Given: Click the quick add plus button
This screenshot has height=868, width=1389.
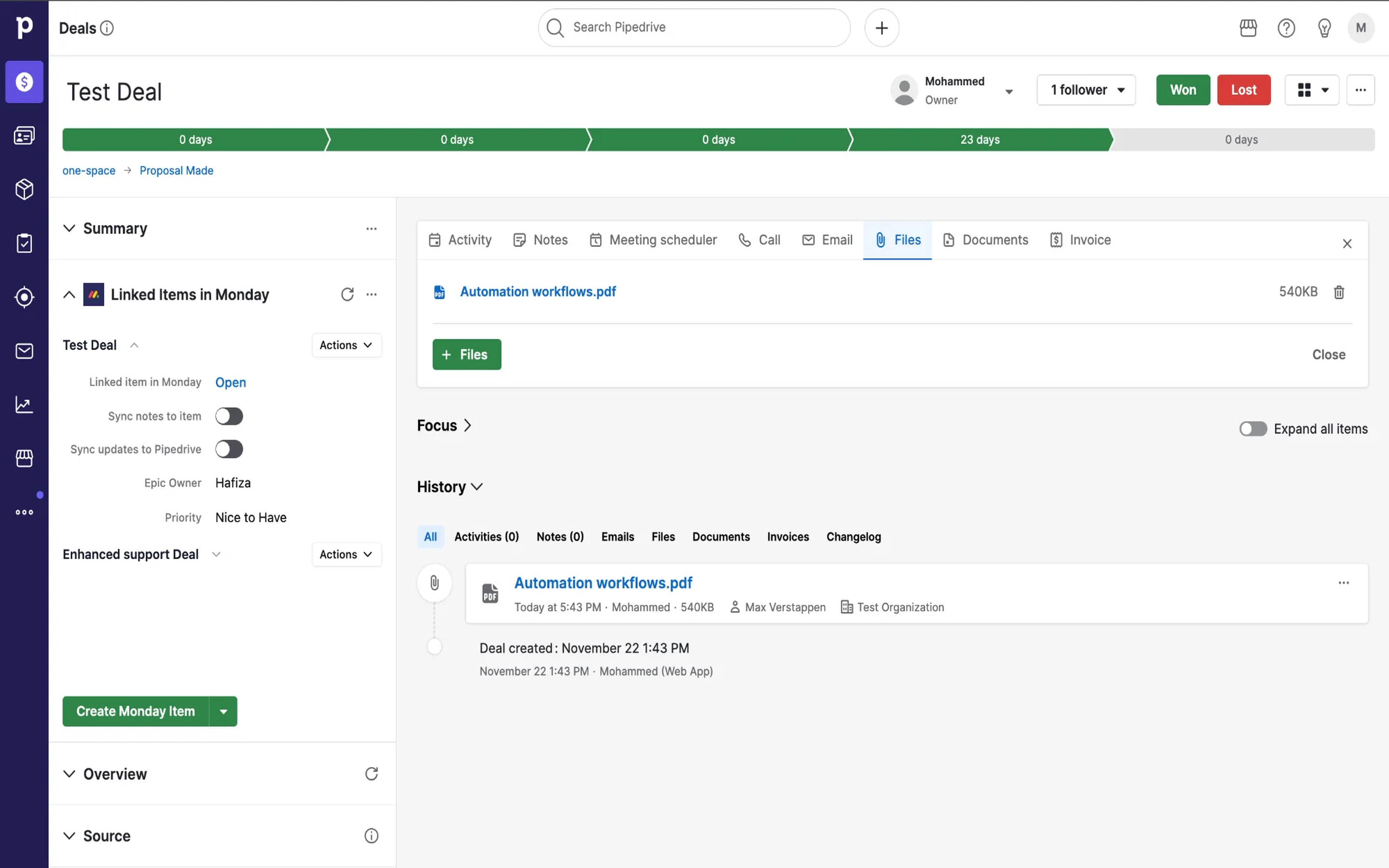Looking at the screenshot, I should 882,27.
